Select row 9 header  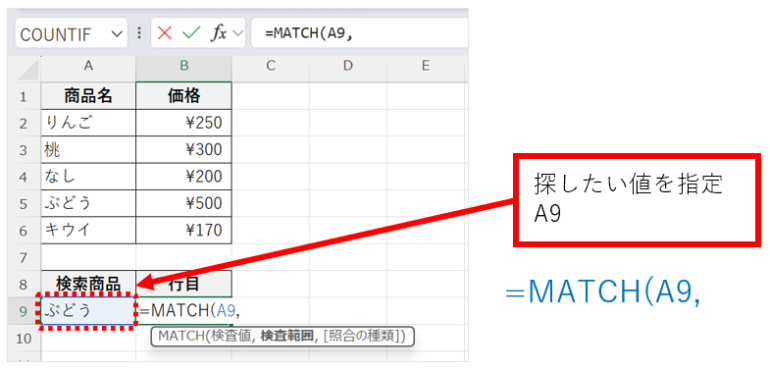point(24,311)
